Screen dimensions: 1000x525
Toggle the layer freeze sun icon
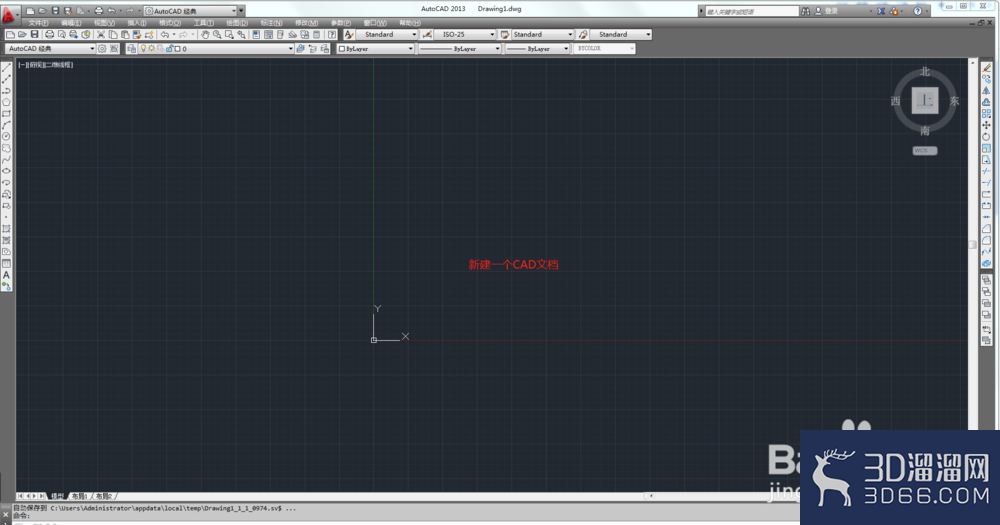152,48
